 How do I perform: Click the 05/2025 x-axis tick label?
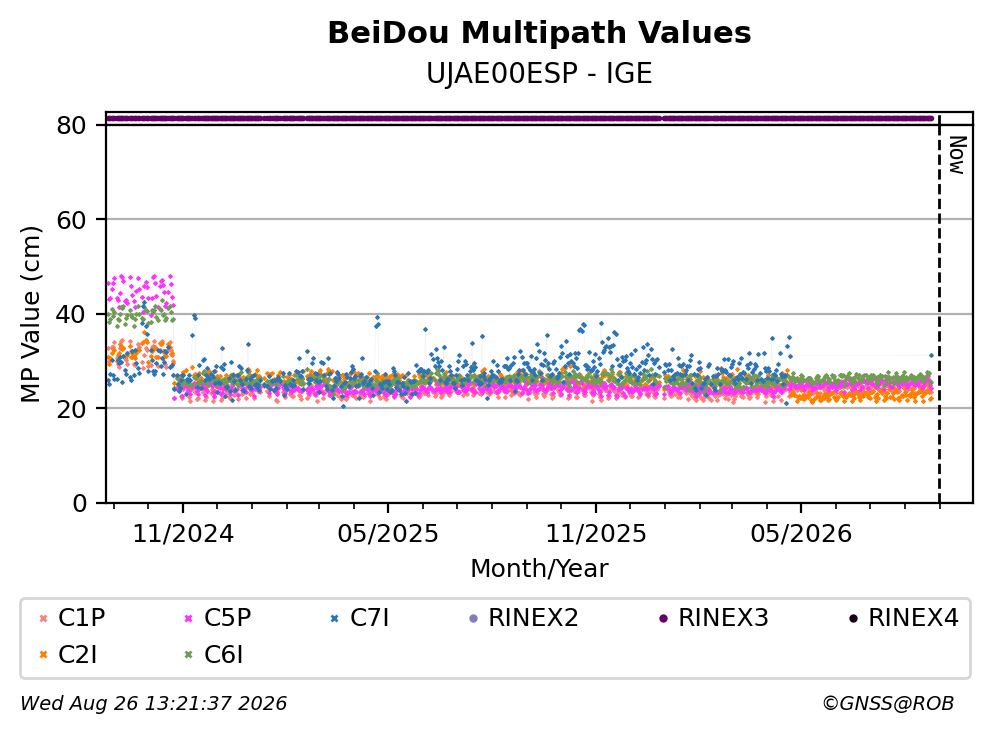click(x=388, y=534)
